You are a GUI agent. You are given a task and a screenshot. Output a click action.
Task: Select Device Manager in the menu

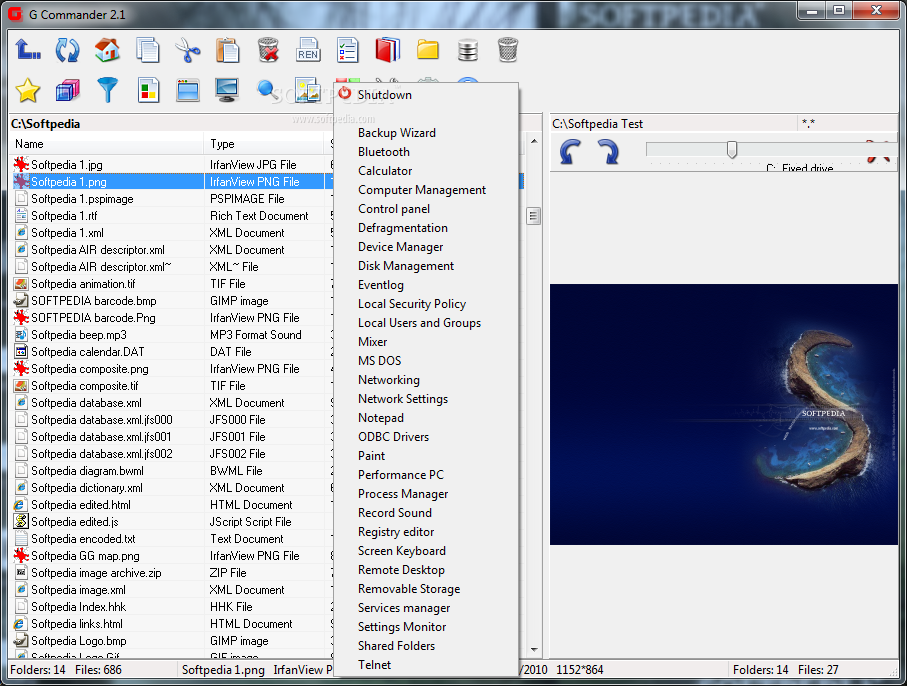(x=400, y=246)
